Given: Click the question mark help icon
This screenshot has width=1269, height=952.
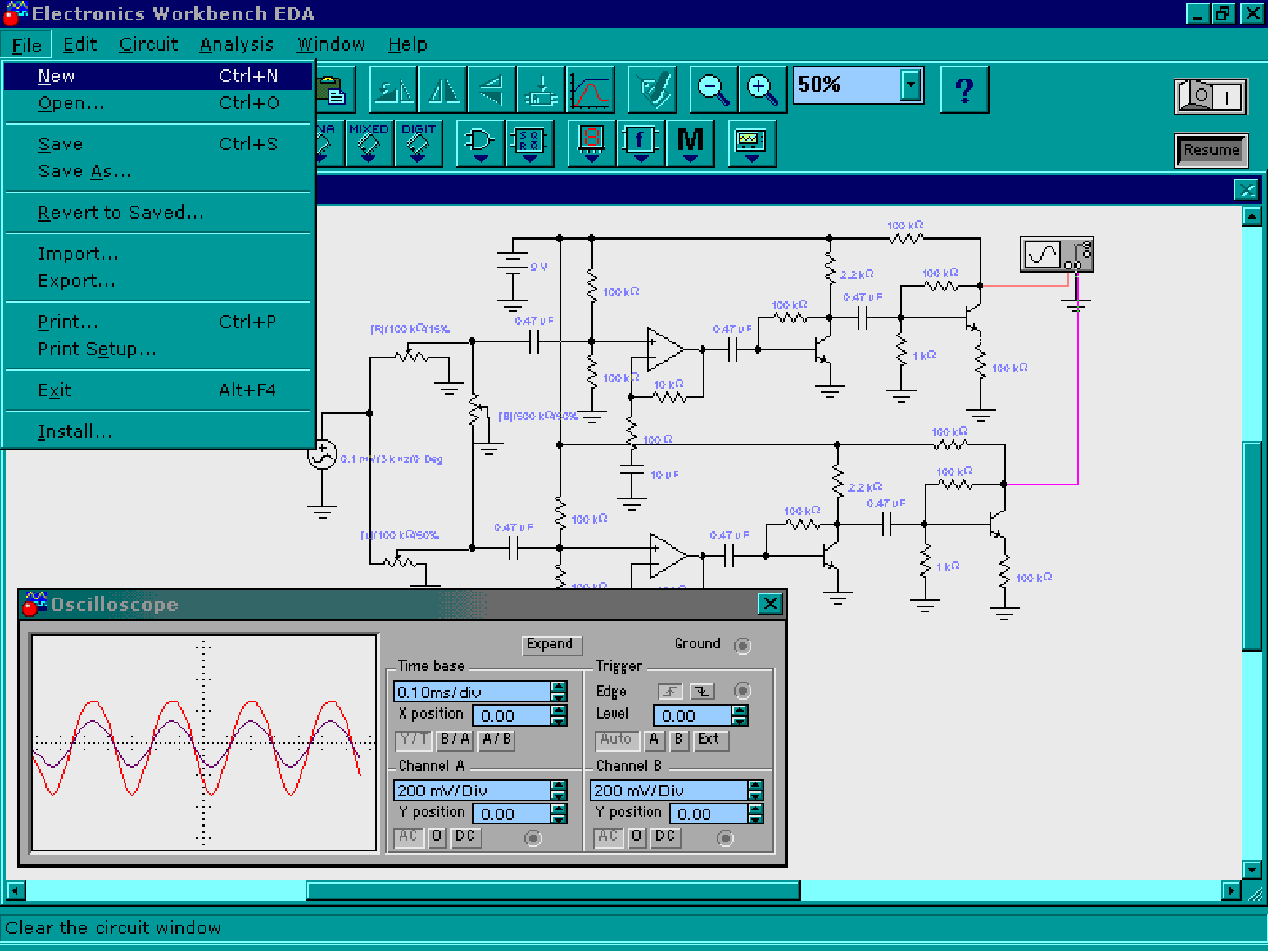Looking at the screenshot, I should [964, 89].
